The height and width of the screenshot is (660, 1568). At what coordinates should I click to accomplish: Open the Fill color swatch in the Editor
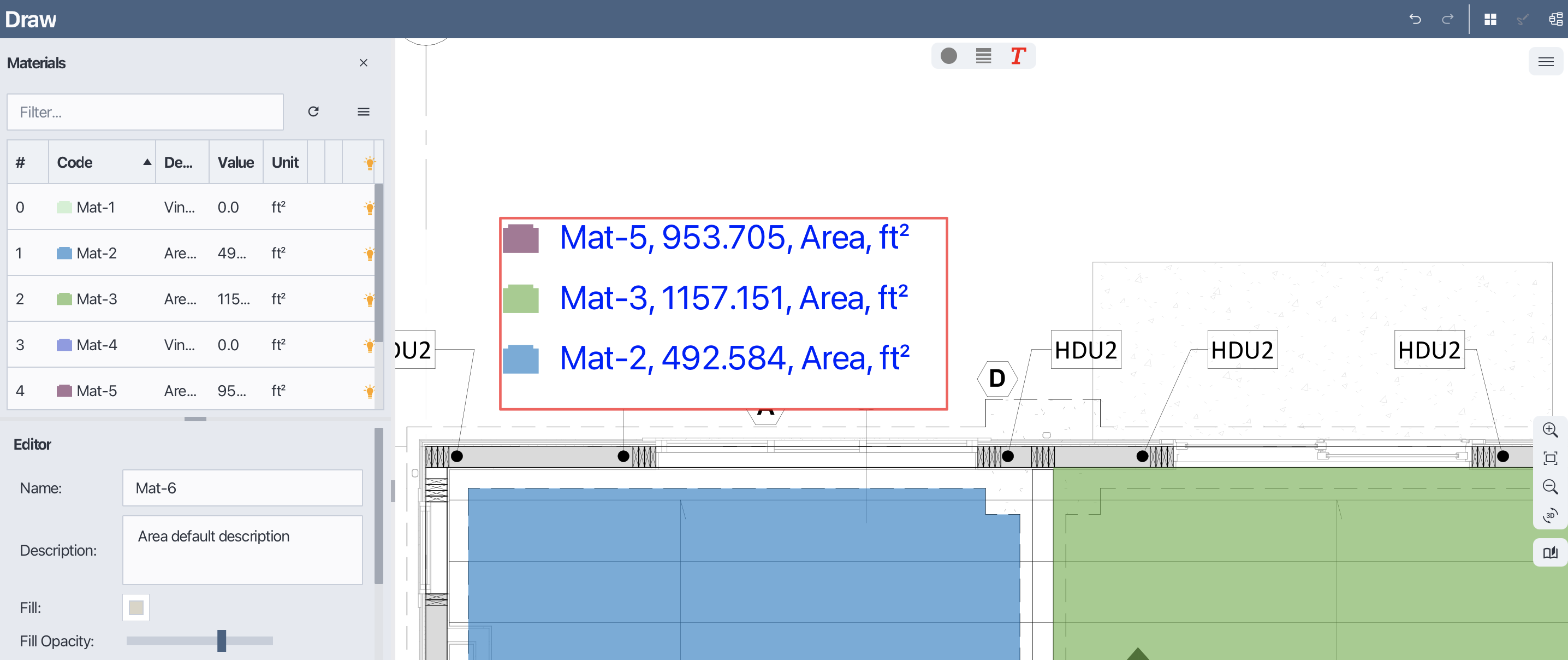[136, 607]
